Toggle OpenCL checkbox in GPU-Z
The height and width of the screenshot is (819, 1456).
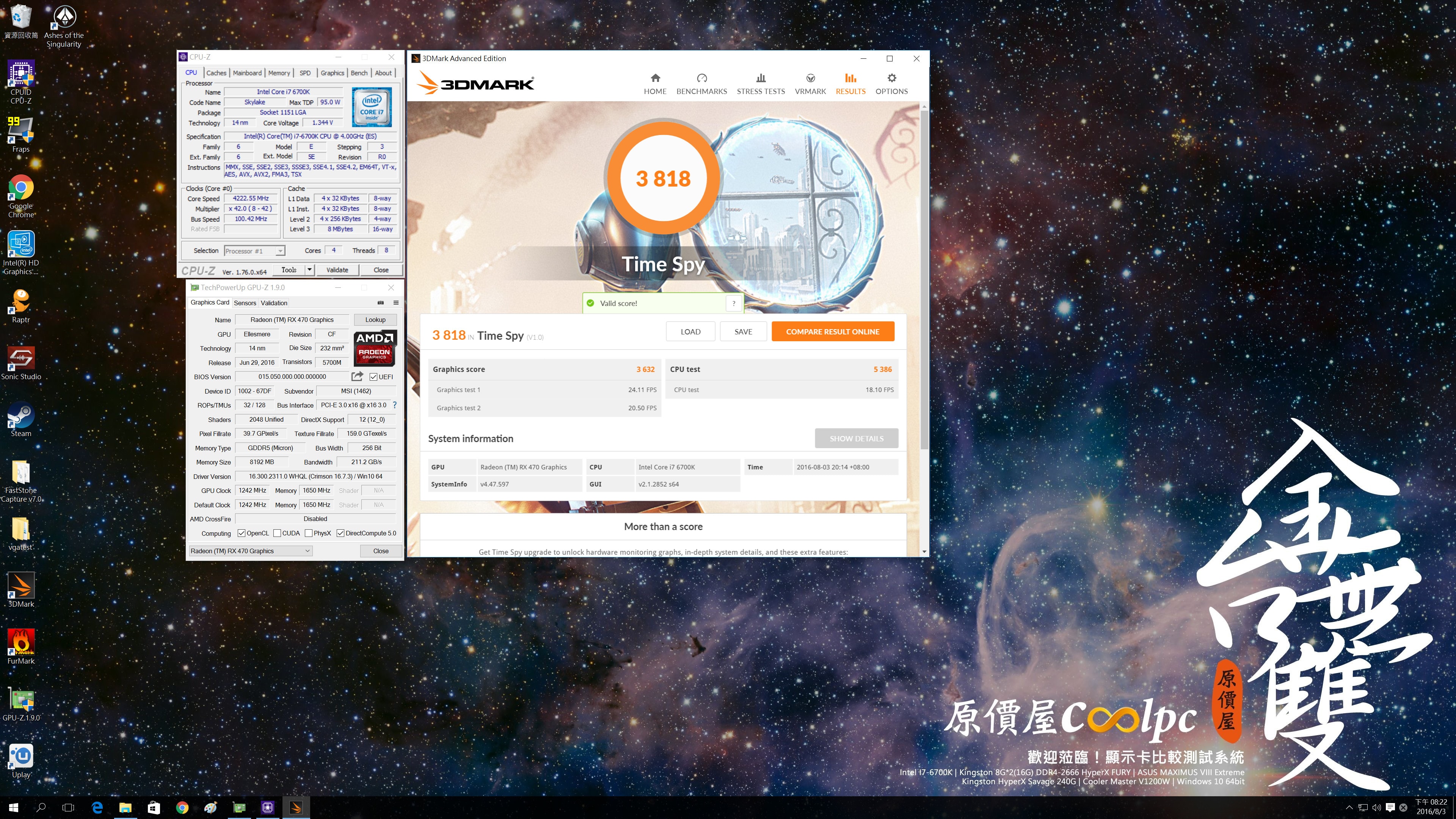pos(242,533)
